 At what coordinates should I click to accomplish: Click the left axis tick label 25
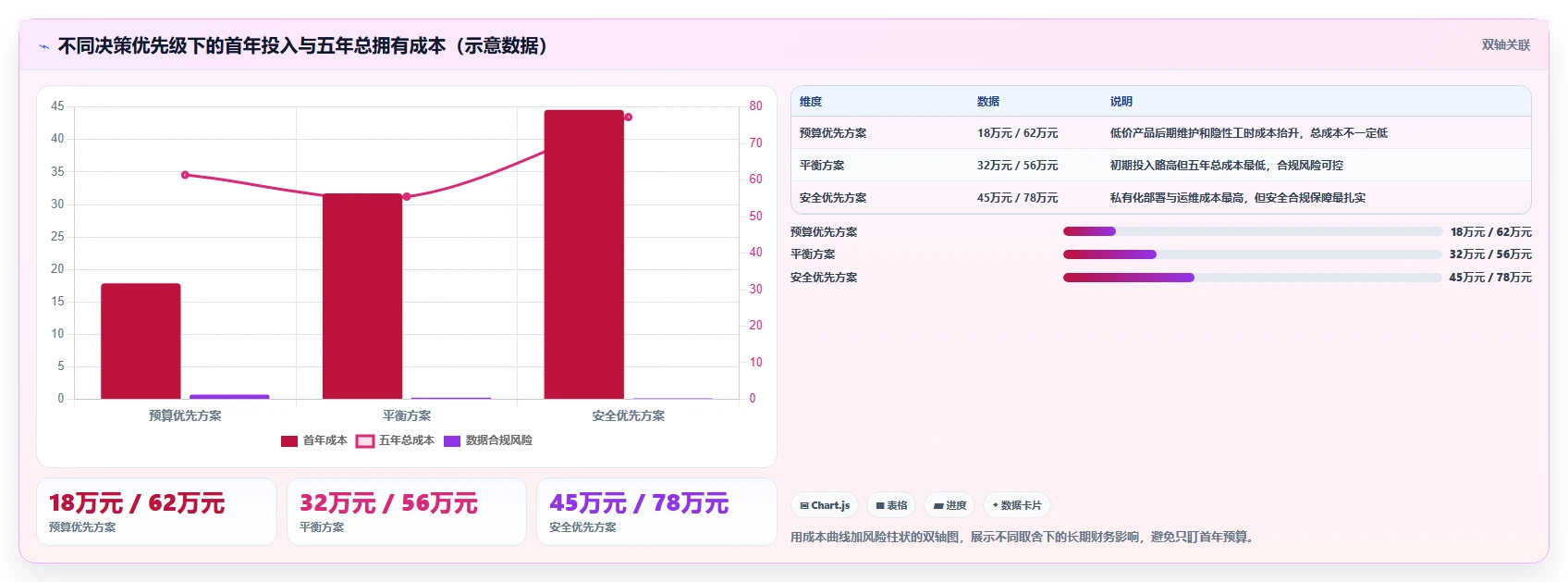click(57, 237)
